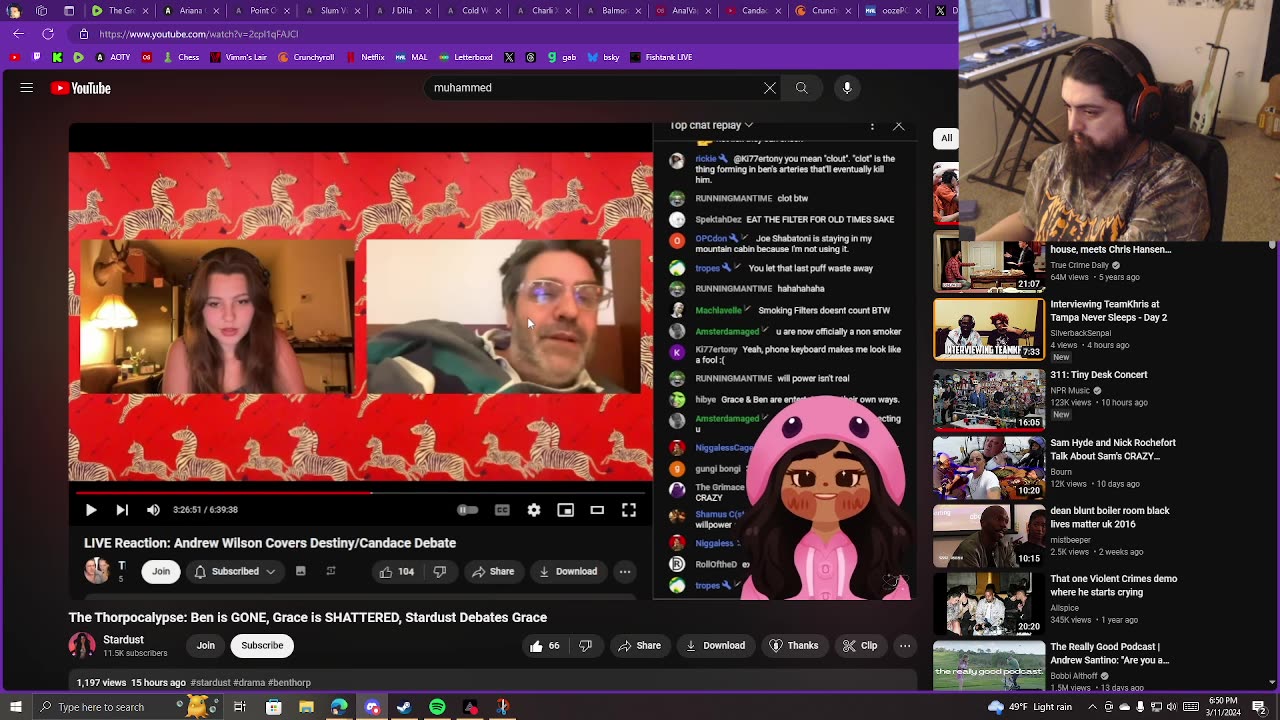Open Steam from the taskbar
The image size is (1280, 720).
pos(404,707)
